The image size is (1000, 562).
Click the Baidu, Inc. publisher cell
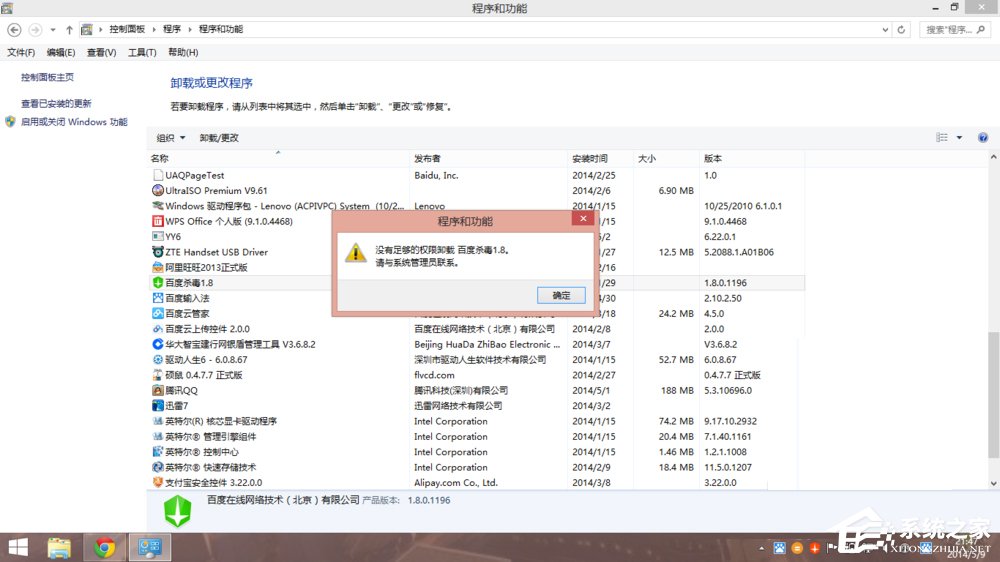pos(436,175)
